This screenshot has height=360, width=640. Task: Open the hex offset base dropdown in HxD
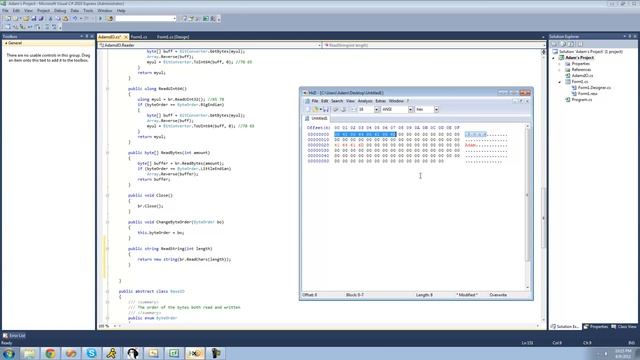(436, 109)
